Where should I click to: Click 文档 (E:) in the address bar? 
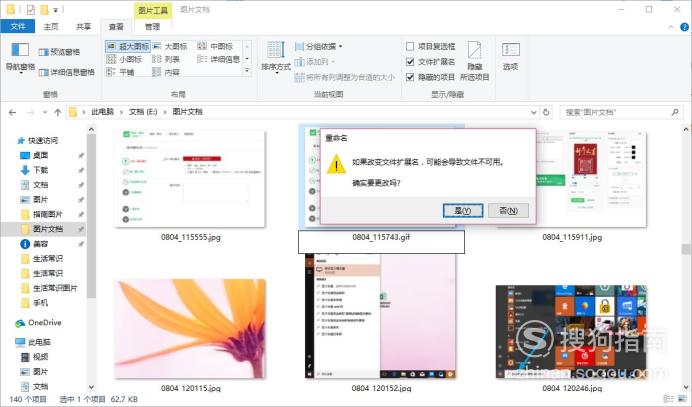(x=143, y=112)
